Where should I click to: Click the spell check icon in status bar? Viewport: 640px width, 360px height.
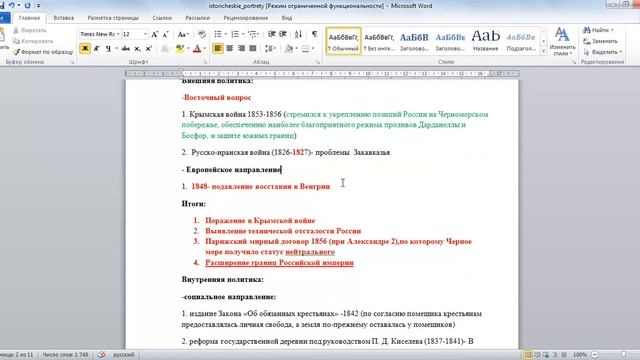pyautogui.click(x=102, y=355)
